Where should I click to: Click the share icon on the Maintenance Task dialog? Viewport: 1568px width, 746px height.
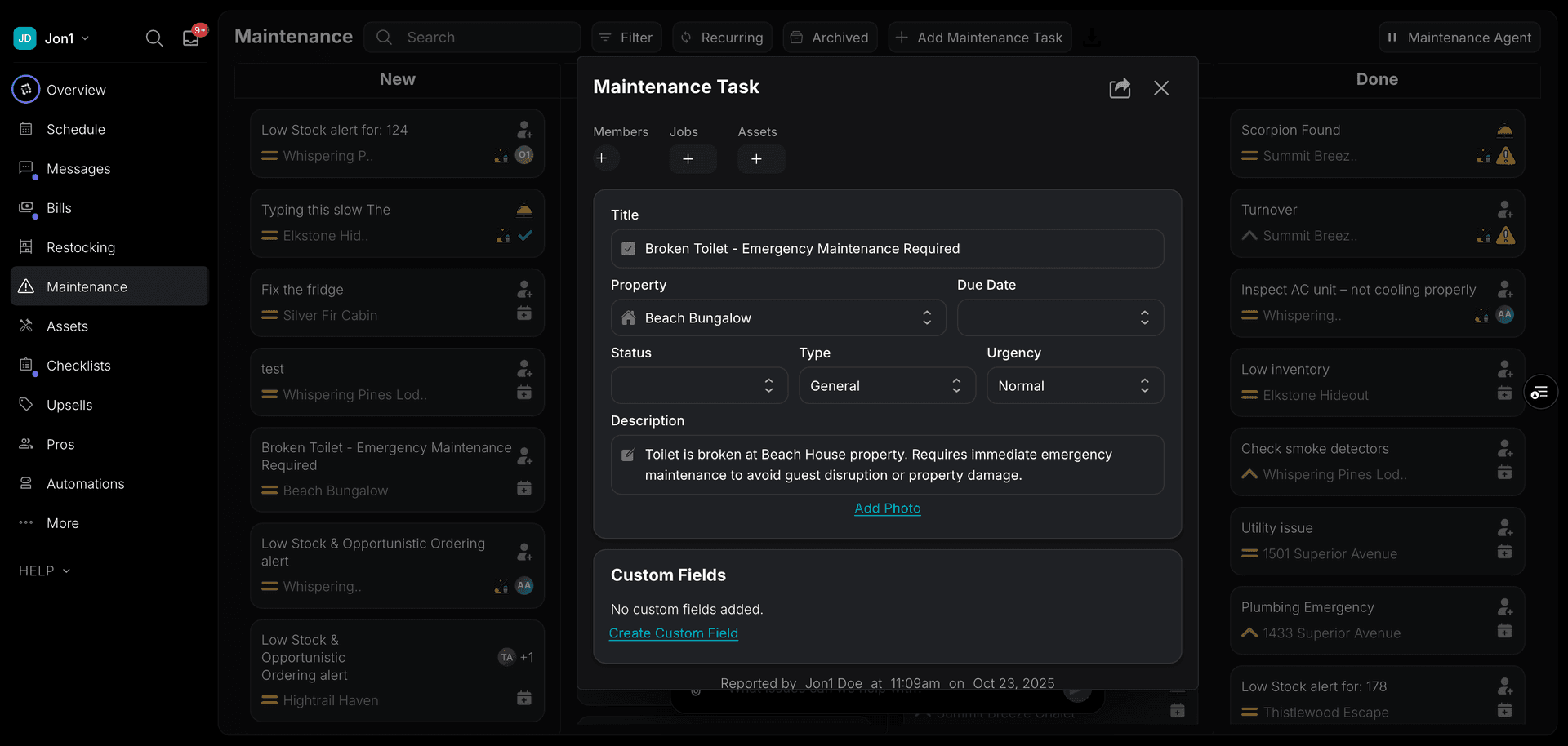pyautogui.click(x=1120, y=88)
